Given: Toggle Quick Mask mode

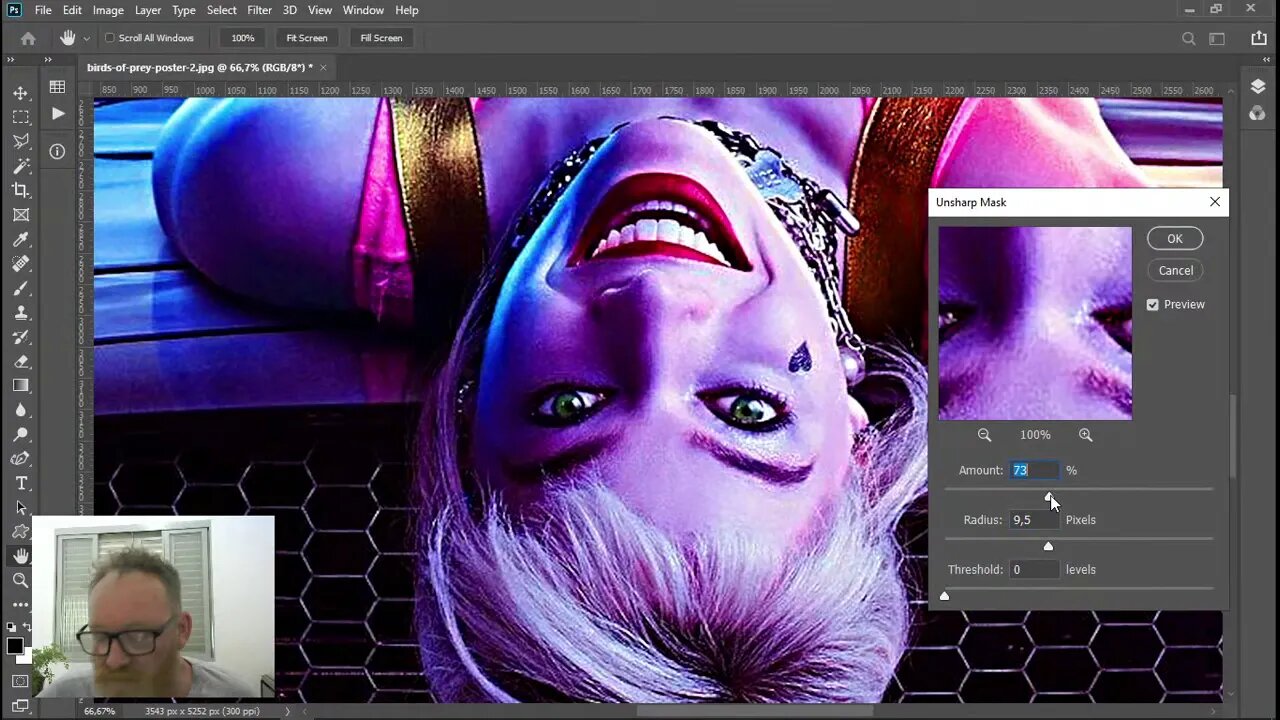Looking at the screenshot, I should (x=21, y=682).
